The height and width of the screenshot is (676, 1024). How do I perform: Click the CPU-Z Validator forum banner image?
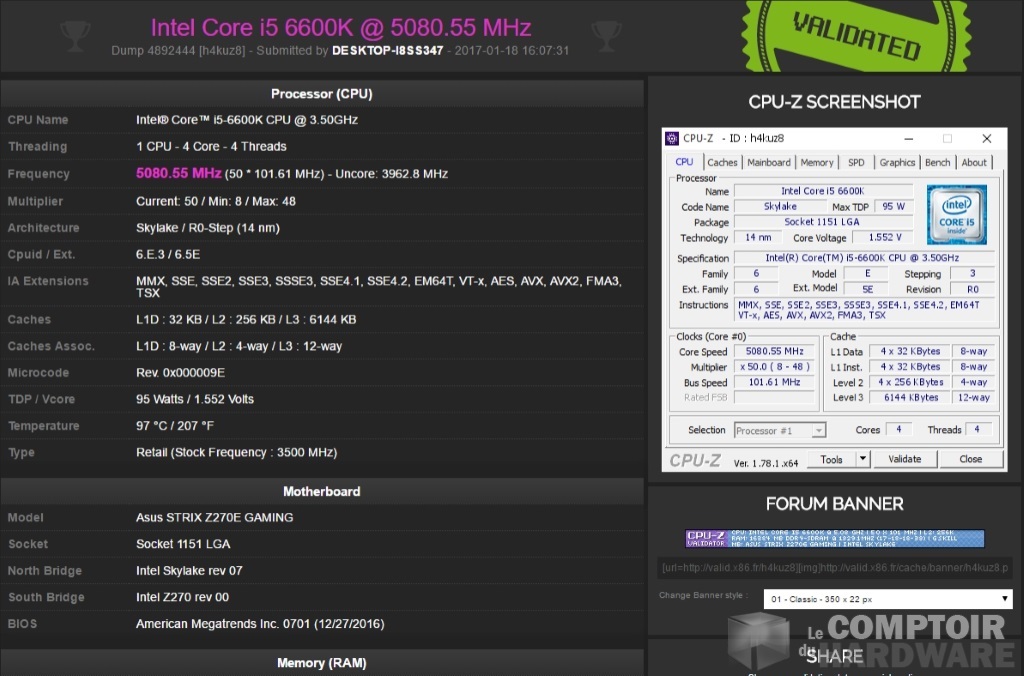pyautogui.click(x=835, y=538)
